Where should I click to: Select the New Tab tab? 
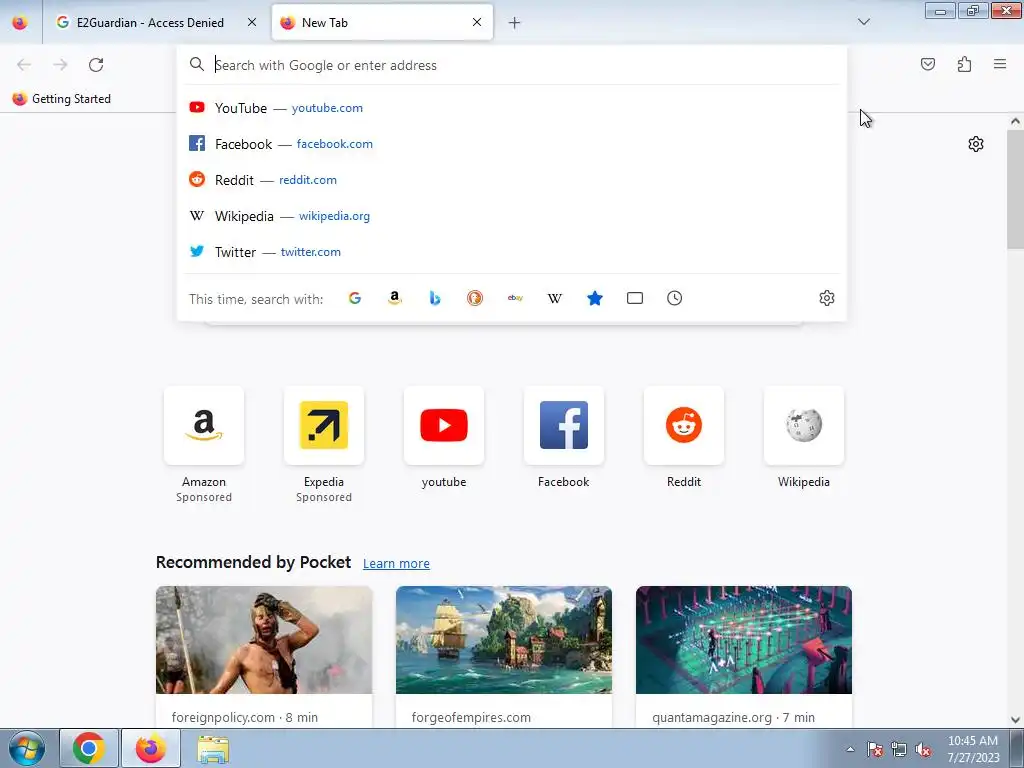382,22
